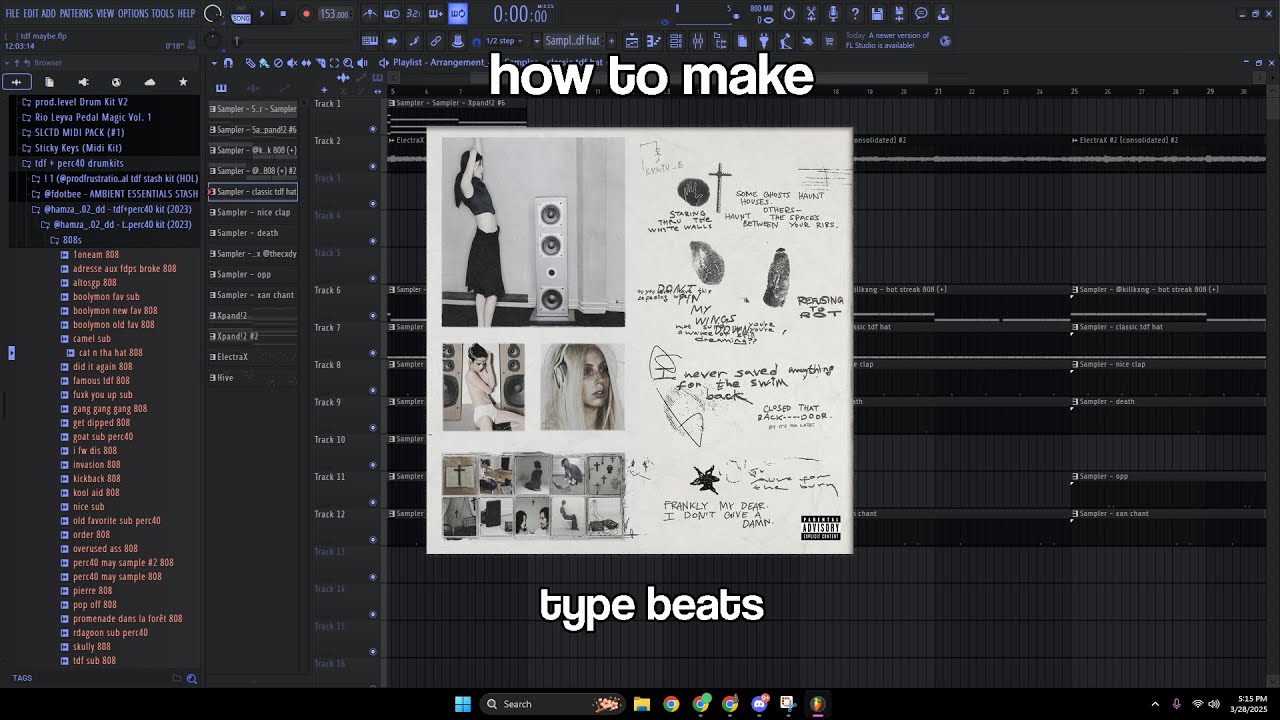Open the Playlist view button
This screenshot has height=720, width=1280.
pyautogui.click(x=632, y=41)
